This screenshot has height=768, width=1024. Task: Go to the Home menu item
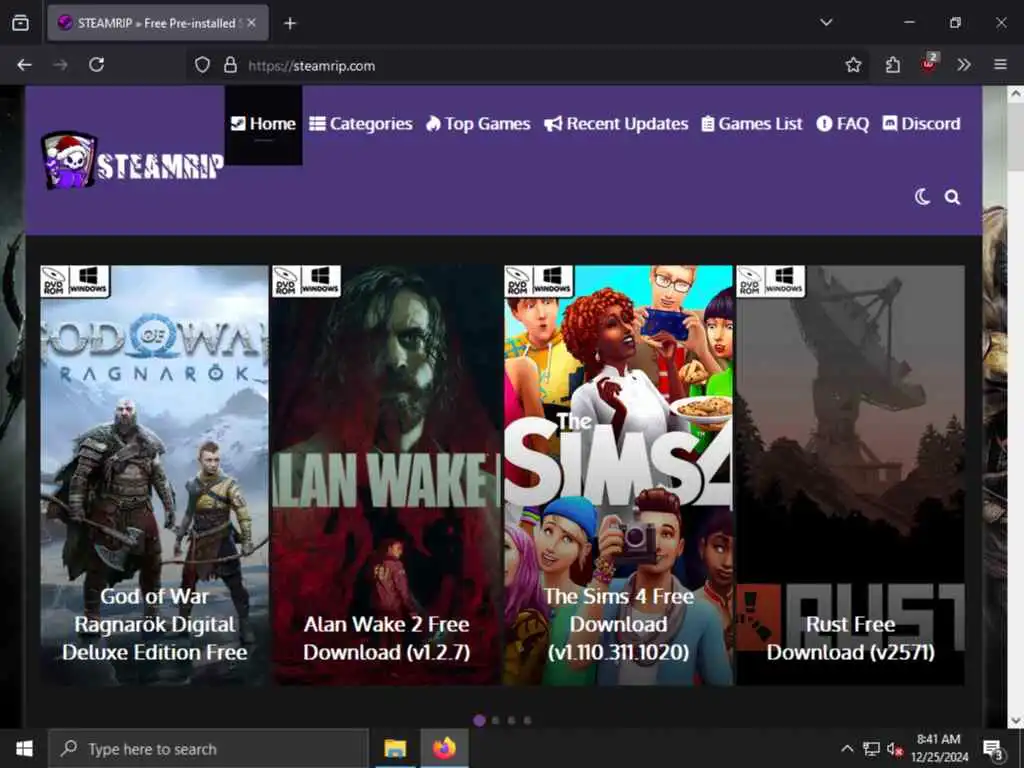point(263,124)
